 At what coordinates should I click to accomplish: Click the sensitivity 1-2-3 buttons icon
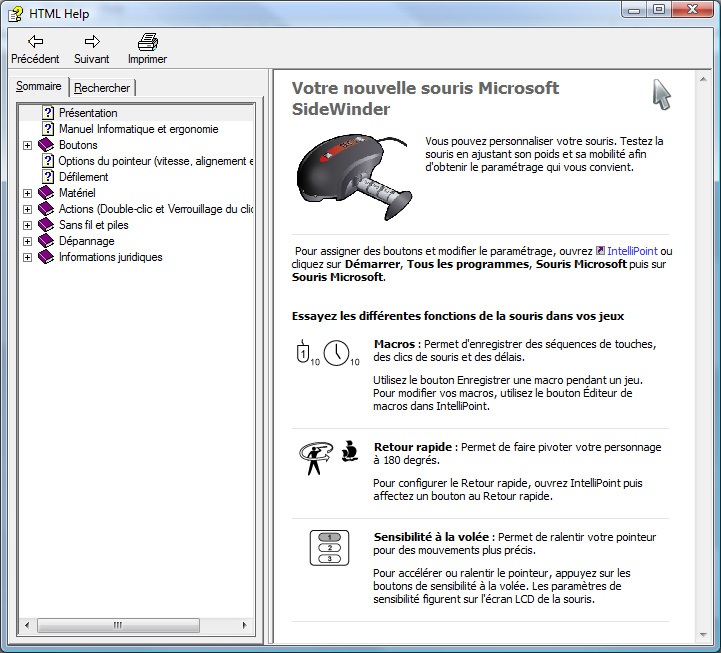[x=328, y=547]
